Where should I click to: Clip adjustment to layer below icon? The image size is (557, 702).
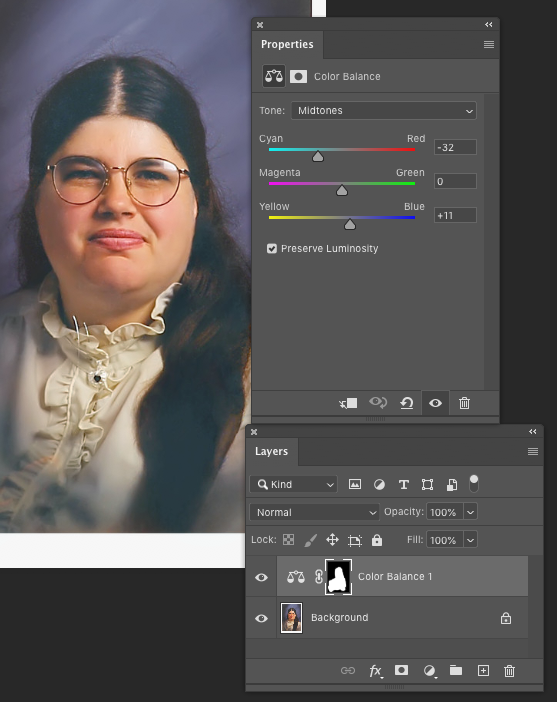coord(348,403)
